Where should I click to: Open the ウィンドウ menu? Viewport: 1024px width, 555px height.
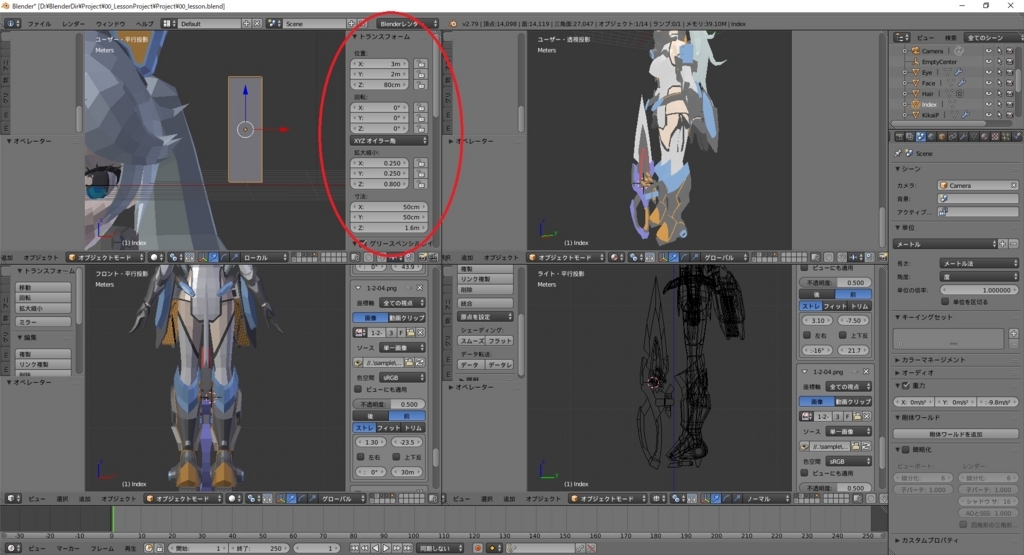coord(110,24)
